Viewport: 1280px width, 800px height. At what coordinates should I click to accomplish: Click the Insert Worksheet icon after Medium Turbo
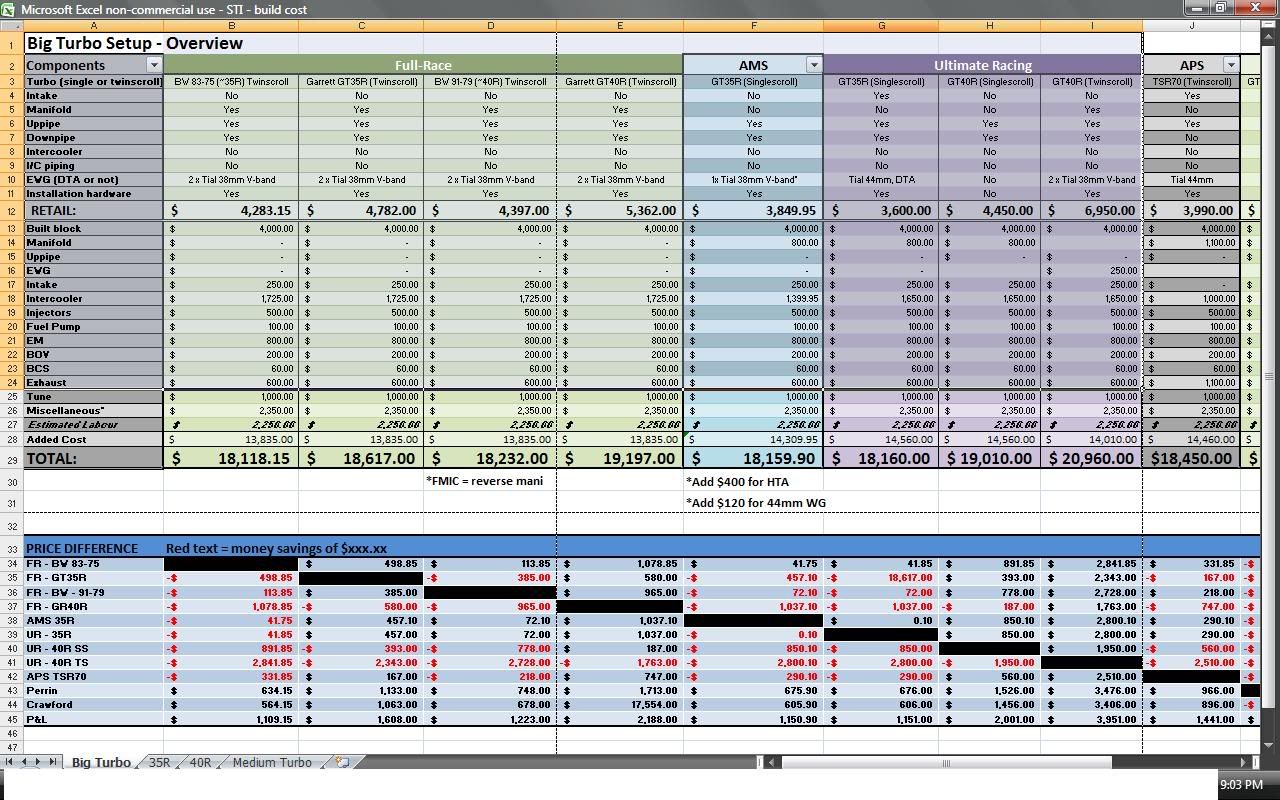(342, 762)
